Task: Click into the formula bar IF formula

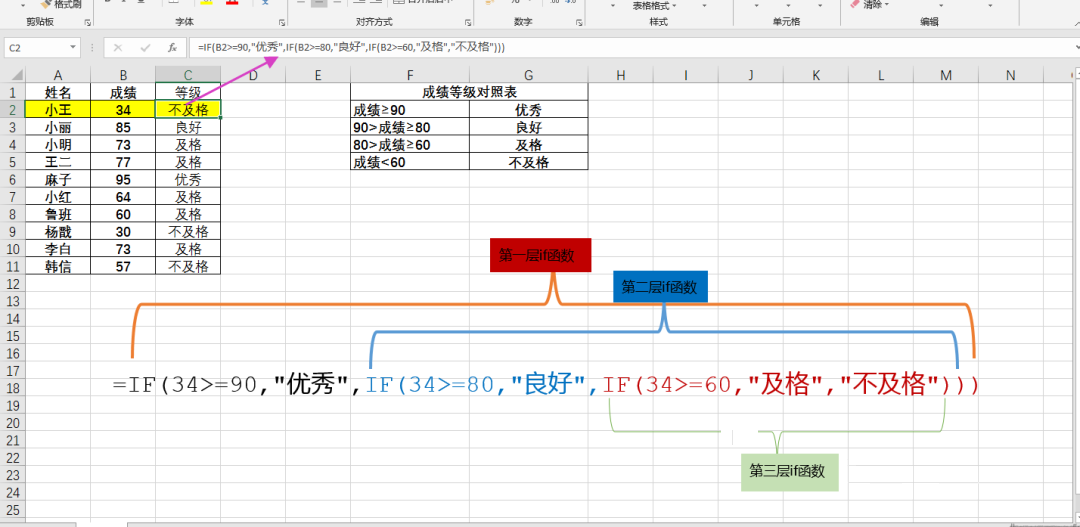Action: (x=351, y=48)
